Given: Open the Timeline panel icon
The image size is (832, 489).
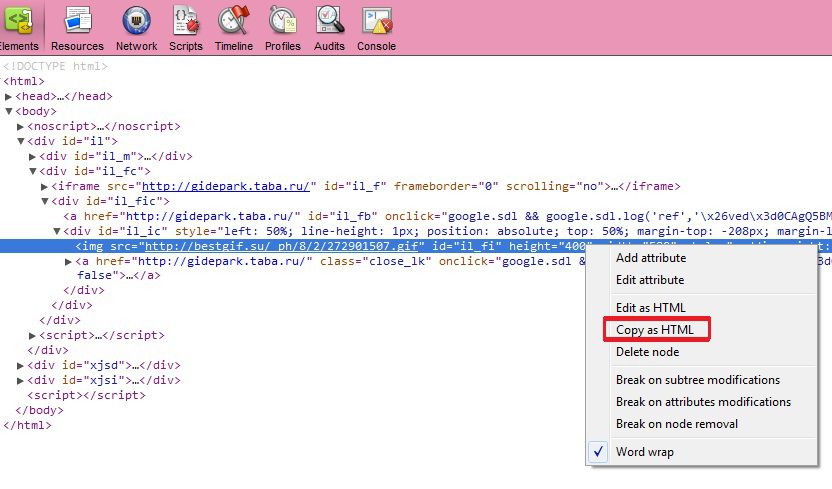Looking at the screenshot, I should [233, 21].
